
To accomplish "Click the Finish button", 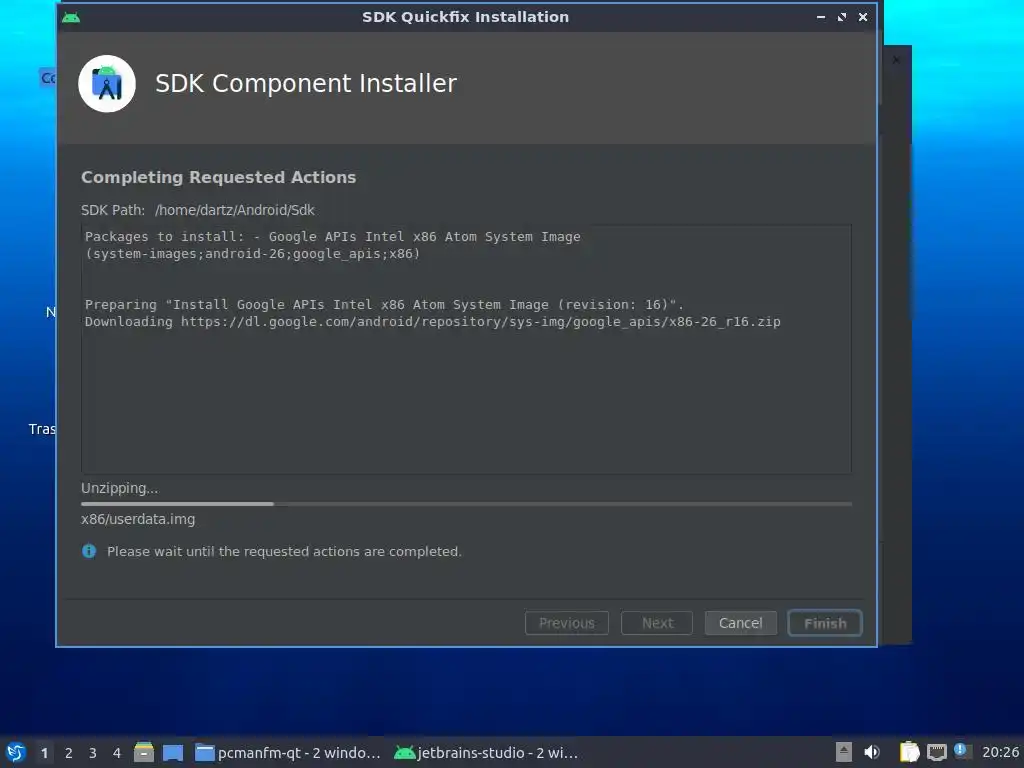I will click(825, 623).
